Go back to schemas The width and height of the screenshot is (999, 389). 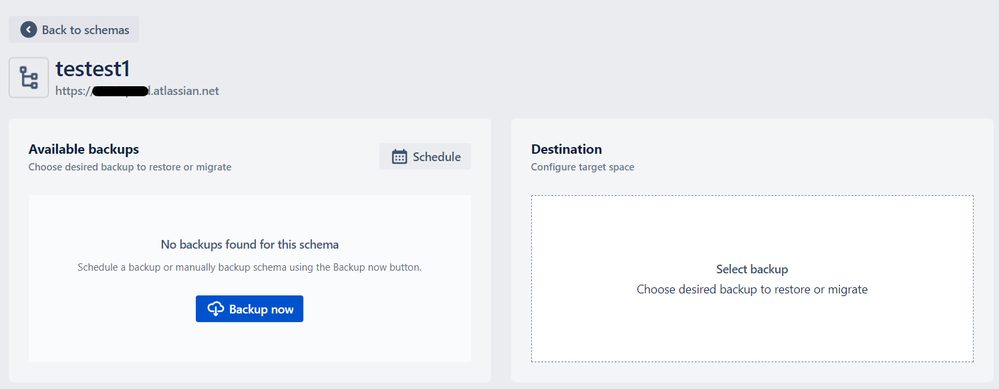(73, 29)
